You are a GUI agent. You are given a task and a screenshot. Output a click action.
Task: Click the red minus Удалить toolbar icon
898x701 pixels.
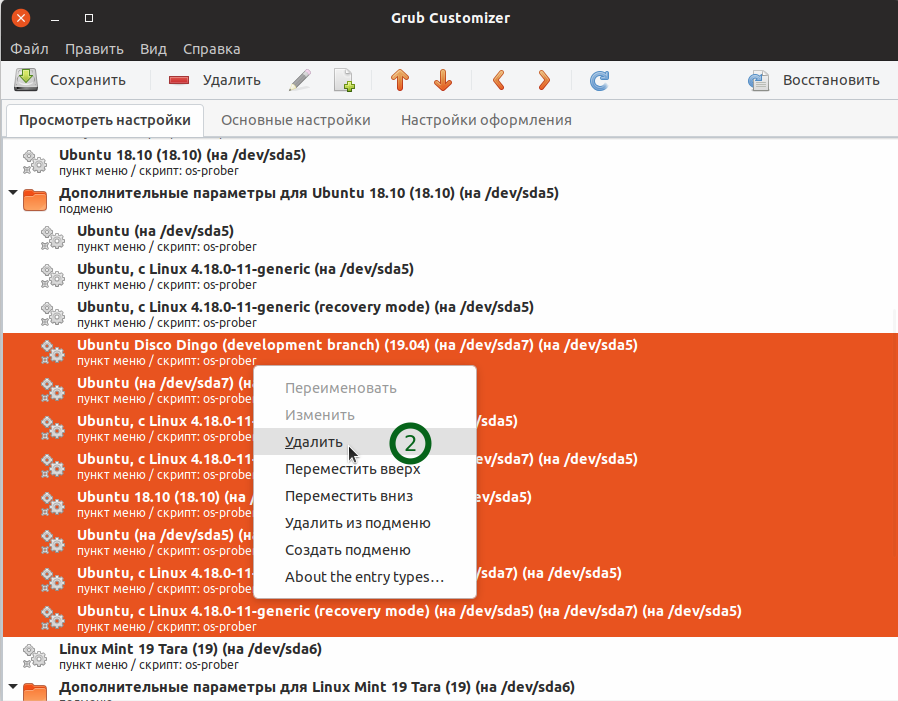click(x=179, y=80)
